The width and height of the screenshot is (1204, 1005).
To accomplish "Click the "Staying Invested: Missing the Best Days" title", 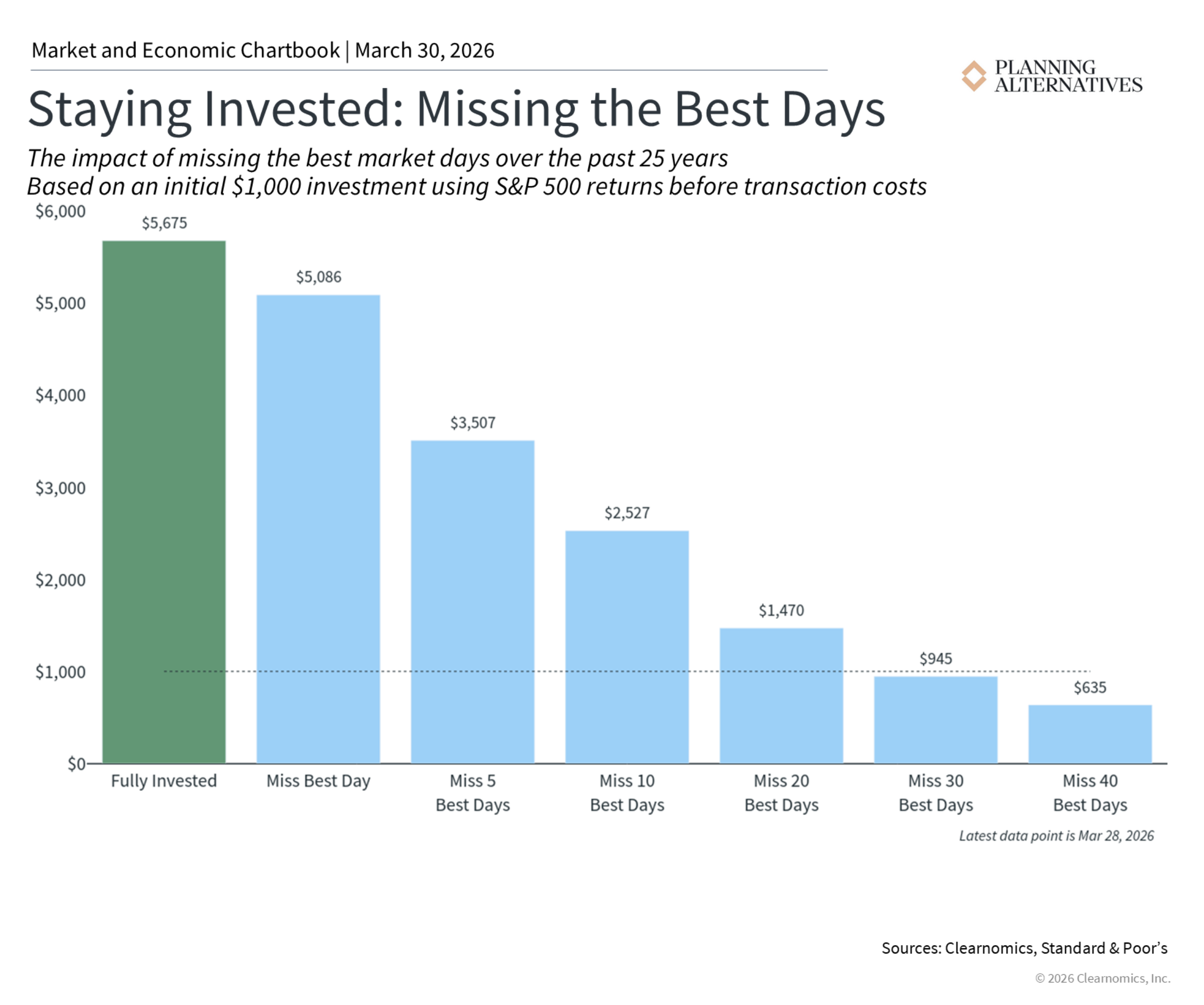I will coord(456,109).
